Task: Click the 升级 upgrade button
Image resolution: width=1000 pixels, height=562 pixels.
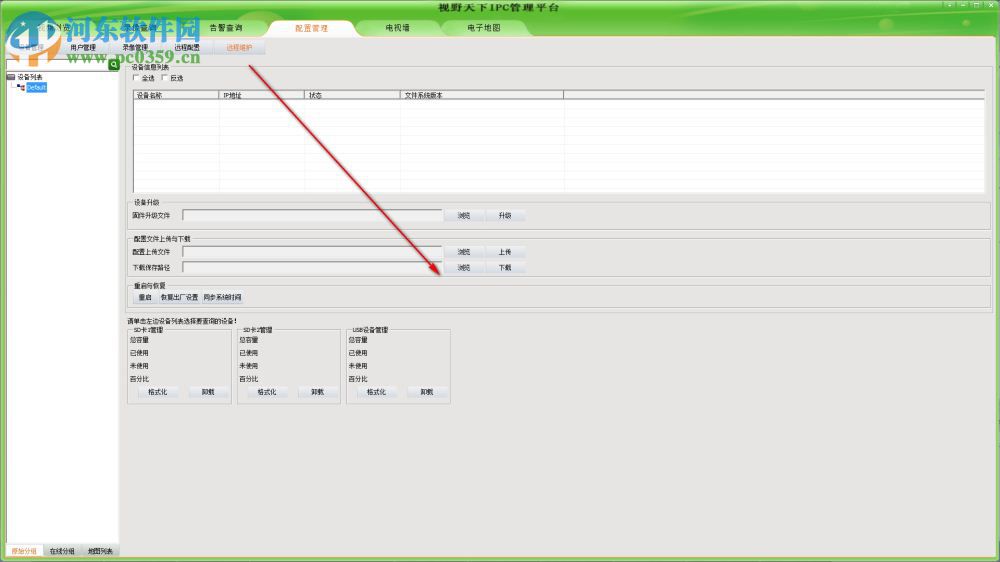Action: point(505,216)
